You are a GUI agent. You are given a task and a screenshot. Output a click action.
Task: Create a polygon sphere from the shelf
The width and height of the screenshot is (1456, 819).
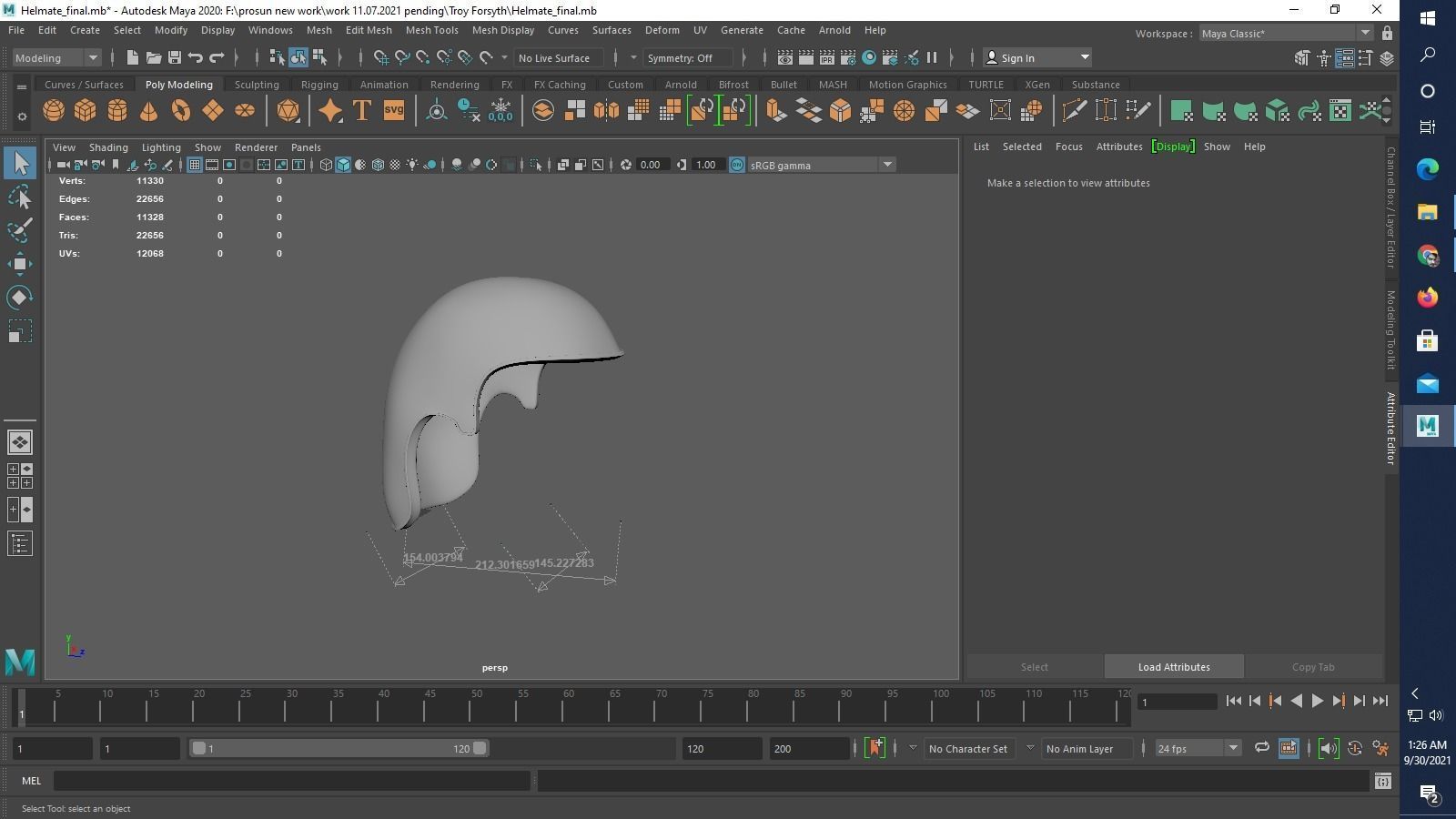(54, 111)
